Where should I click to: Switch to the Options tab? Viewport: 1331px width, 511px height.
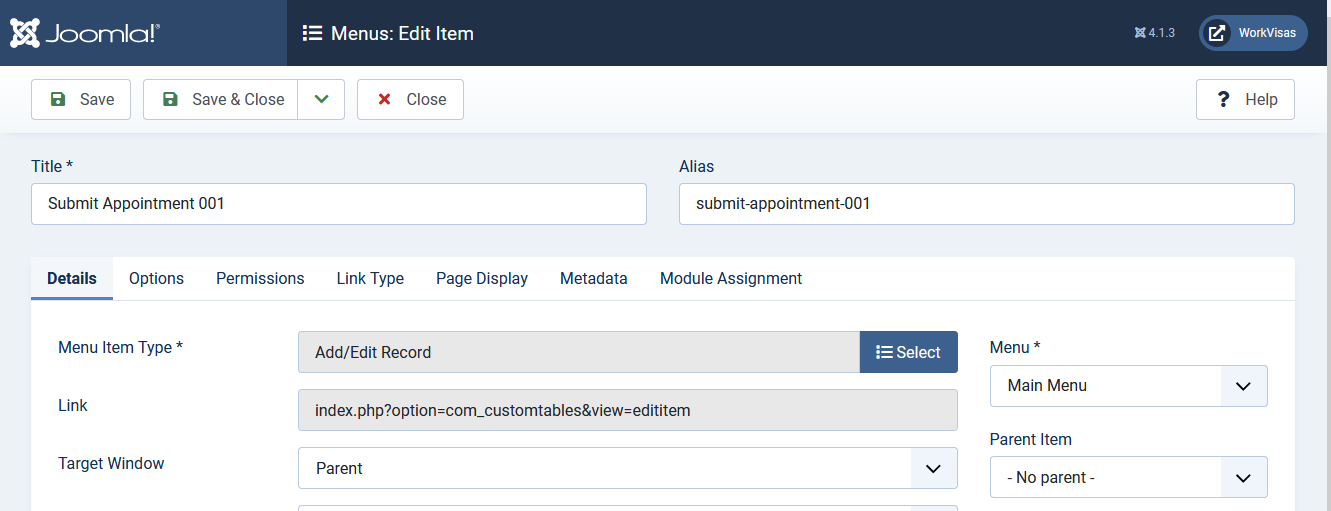pyautogui.click(x=156, y=278)
